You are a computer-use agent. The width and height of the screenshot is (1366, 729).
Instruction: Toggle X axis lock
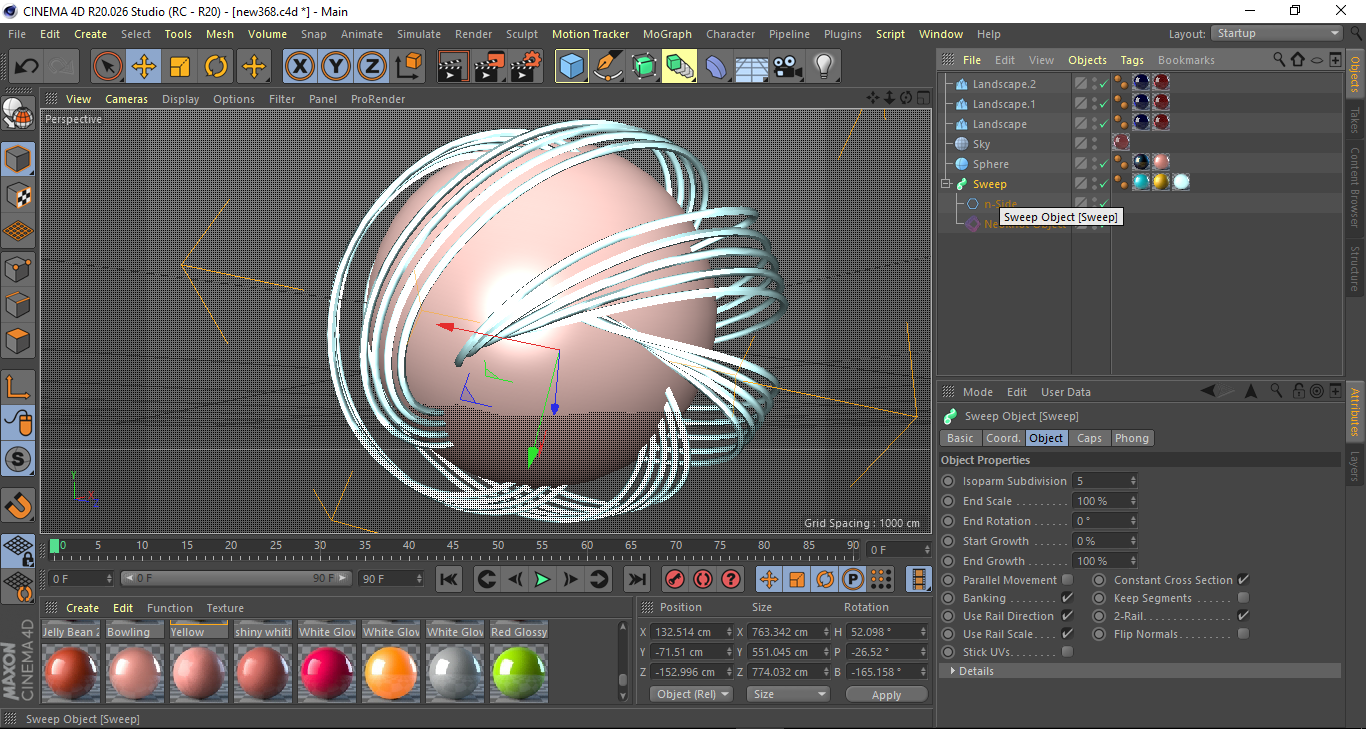(299, 67)
